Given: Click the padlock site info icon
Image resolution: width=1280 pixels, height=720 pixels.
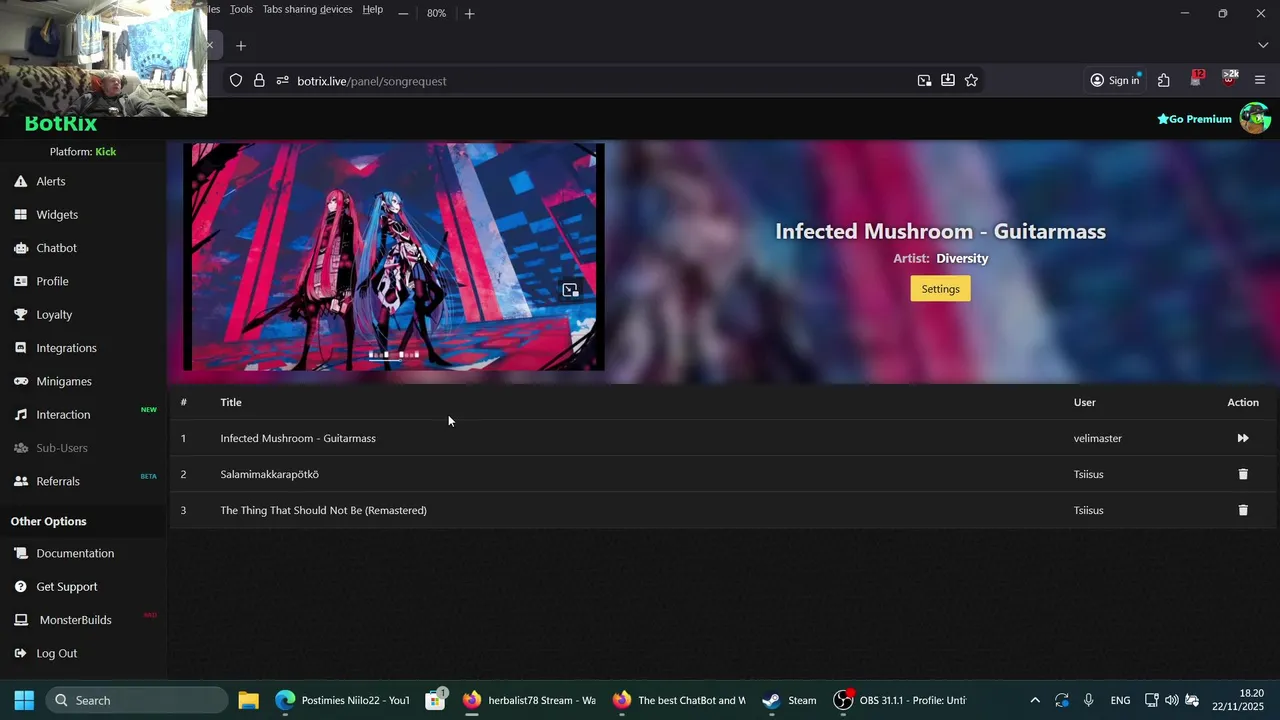Looking at the screenshot, I should click(259, 80).
